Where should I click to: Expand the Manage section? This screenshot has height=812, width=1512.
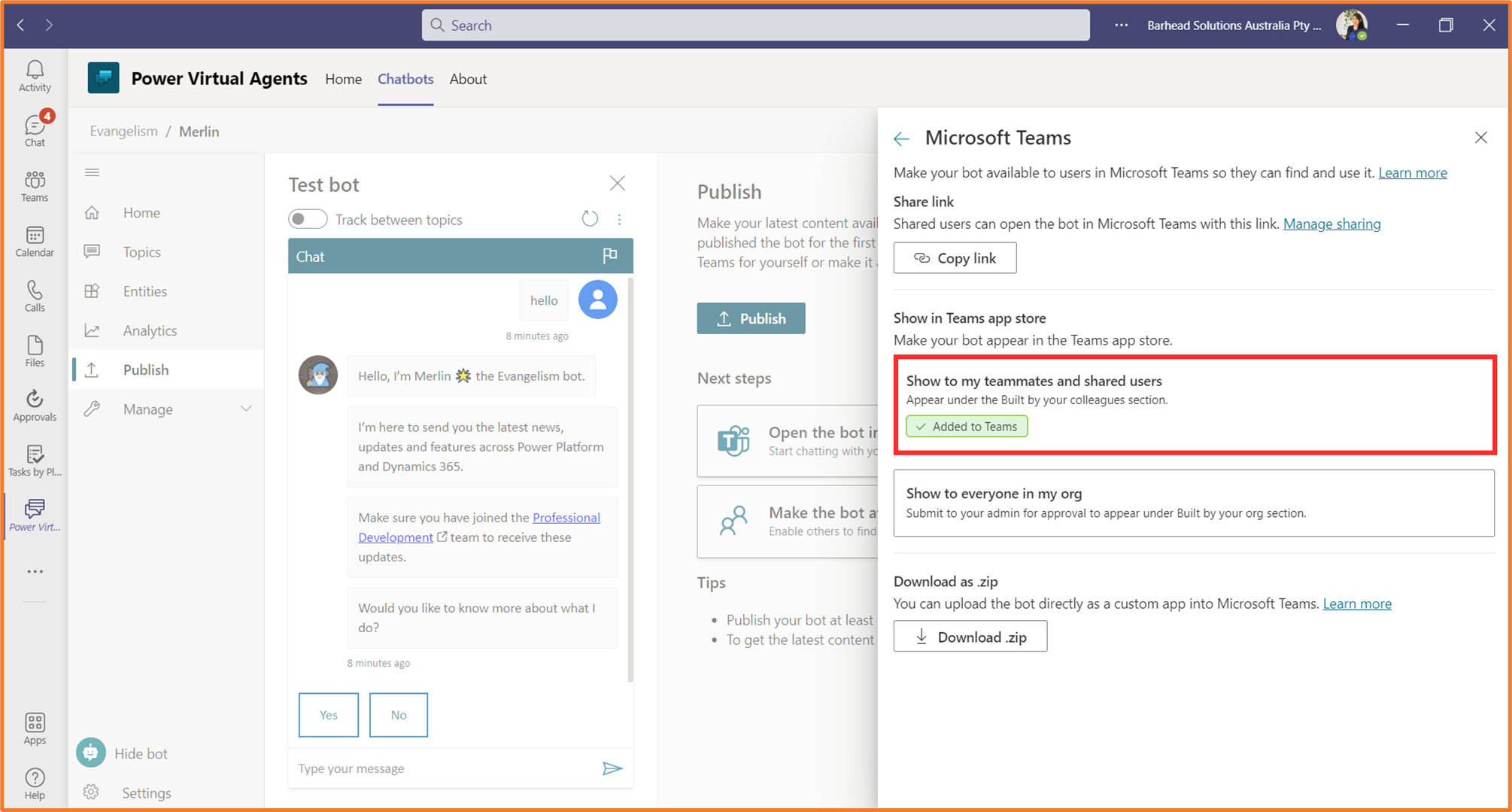[147, 409]
